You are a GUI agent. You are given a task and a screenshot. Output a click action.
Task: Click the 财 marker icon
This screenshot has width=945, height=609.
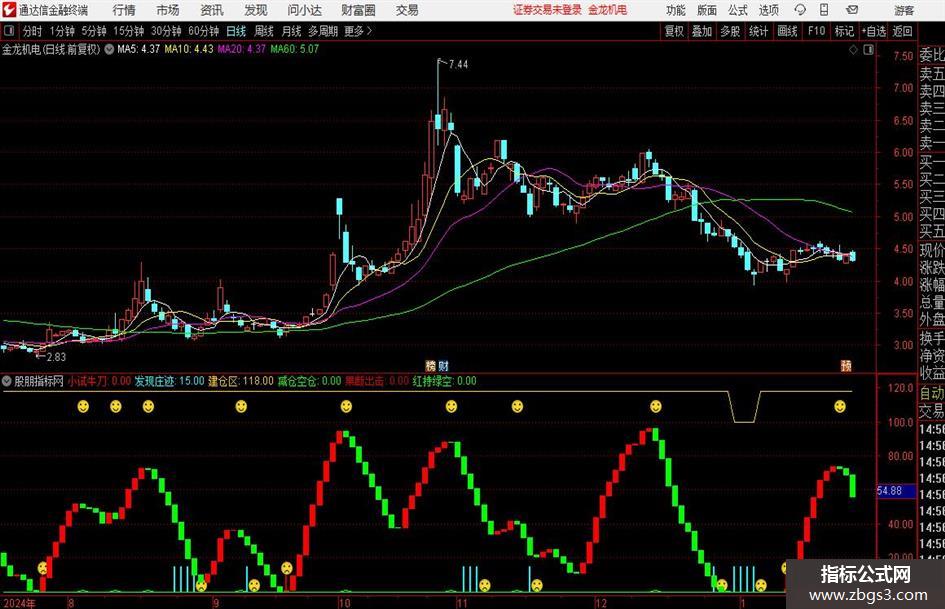(x=444, y=366)
